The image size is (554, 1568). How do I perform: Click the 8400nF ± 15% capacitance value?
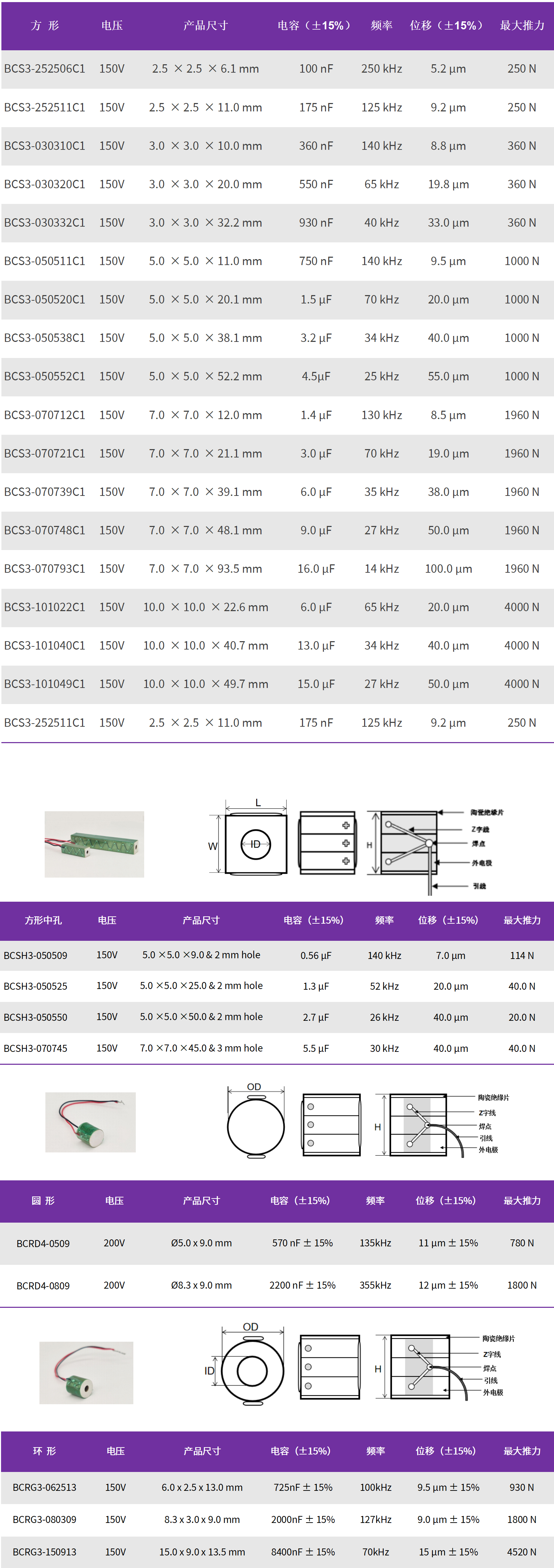303,1552
